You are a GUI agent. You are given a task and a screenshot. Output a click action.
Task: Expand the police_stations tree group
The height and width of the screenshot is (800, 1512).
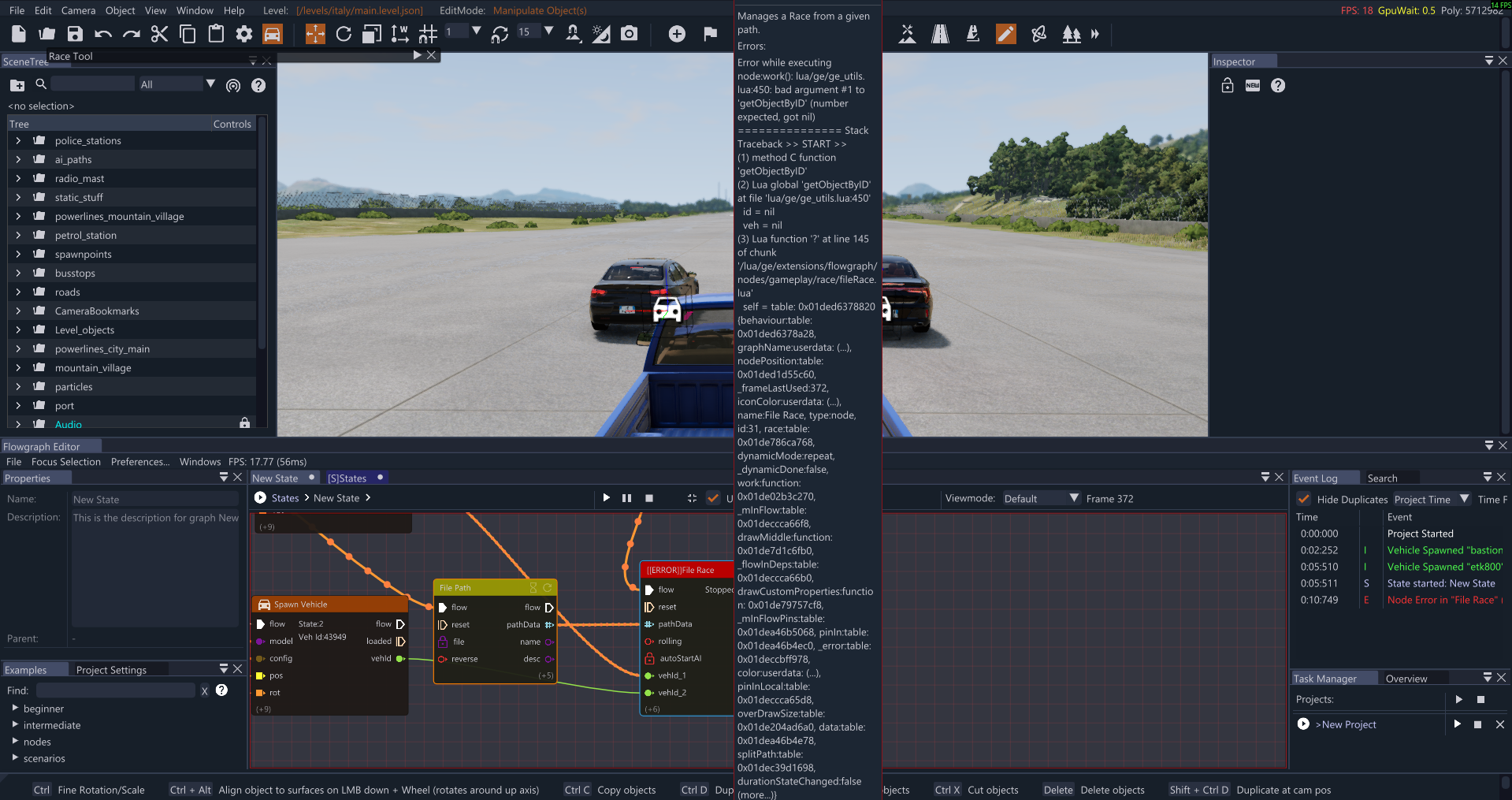pyautogui.click(x=18, y=140)
